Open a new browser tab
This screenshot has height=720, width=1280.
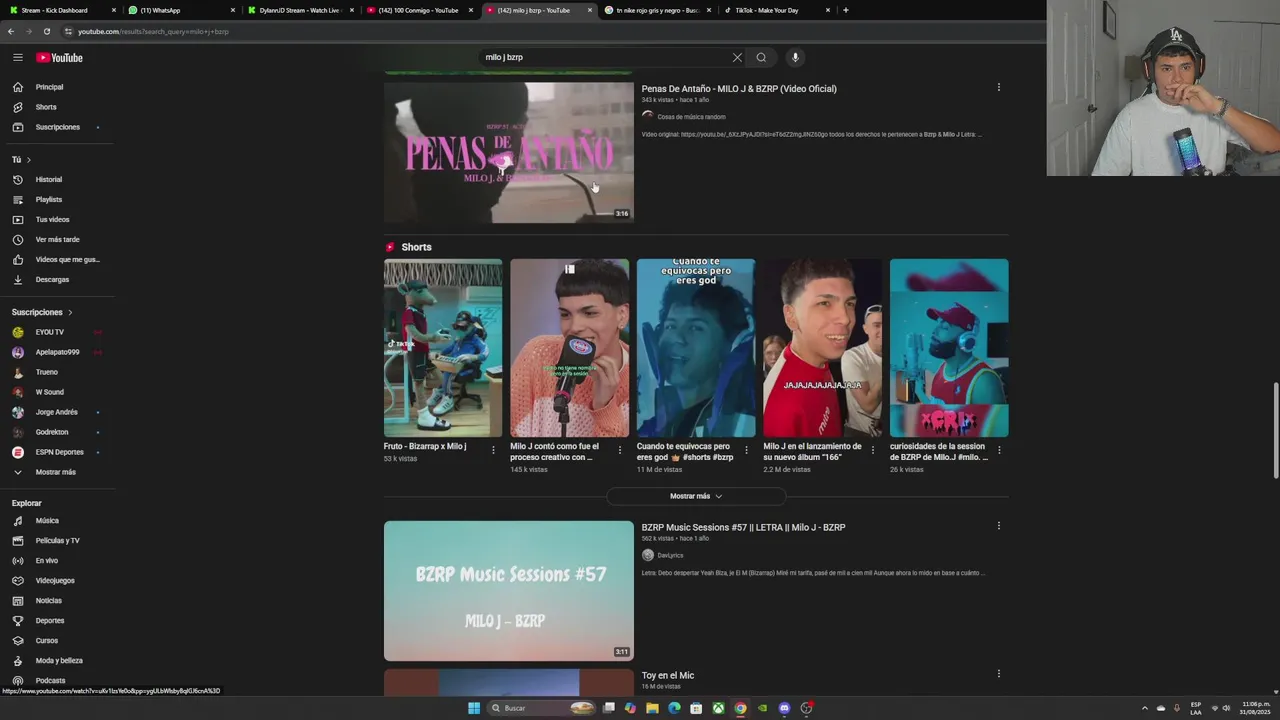tap(846, 10)
